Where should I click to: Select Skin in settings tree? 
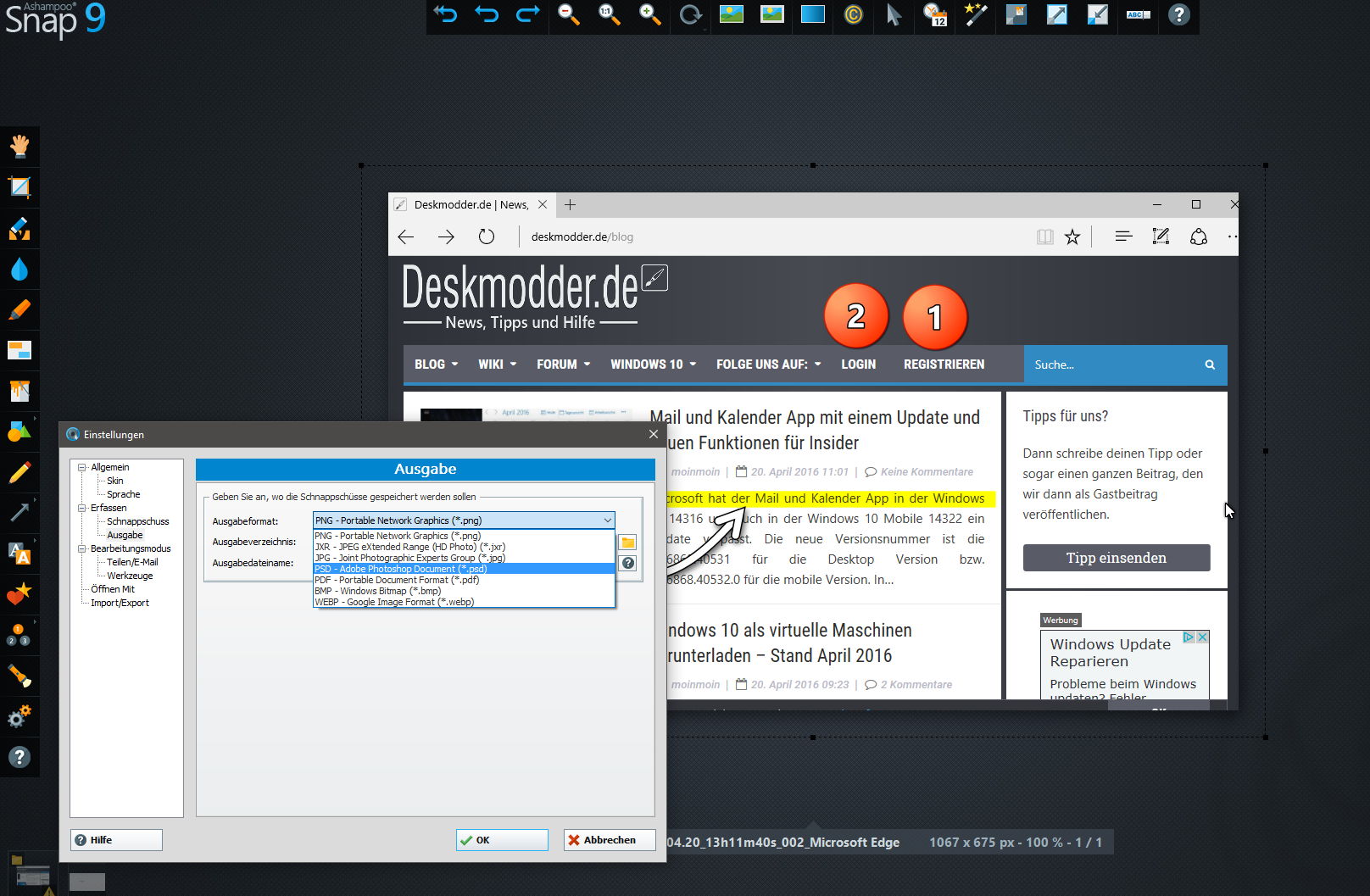pos(114,481)
